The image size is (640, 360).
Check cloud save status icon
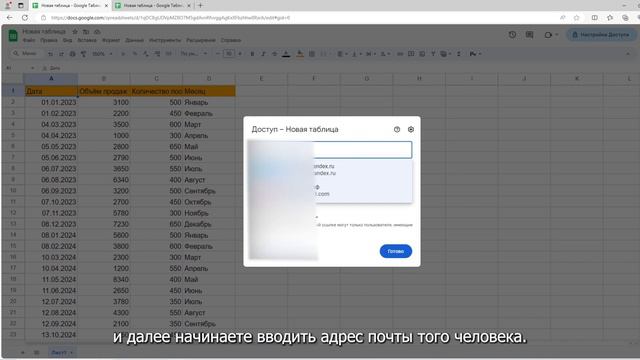[97, 31]
